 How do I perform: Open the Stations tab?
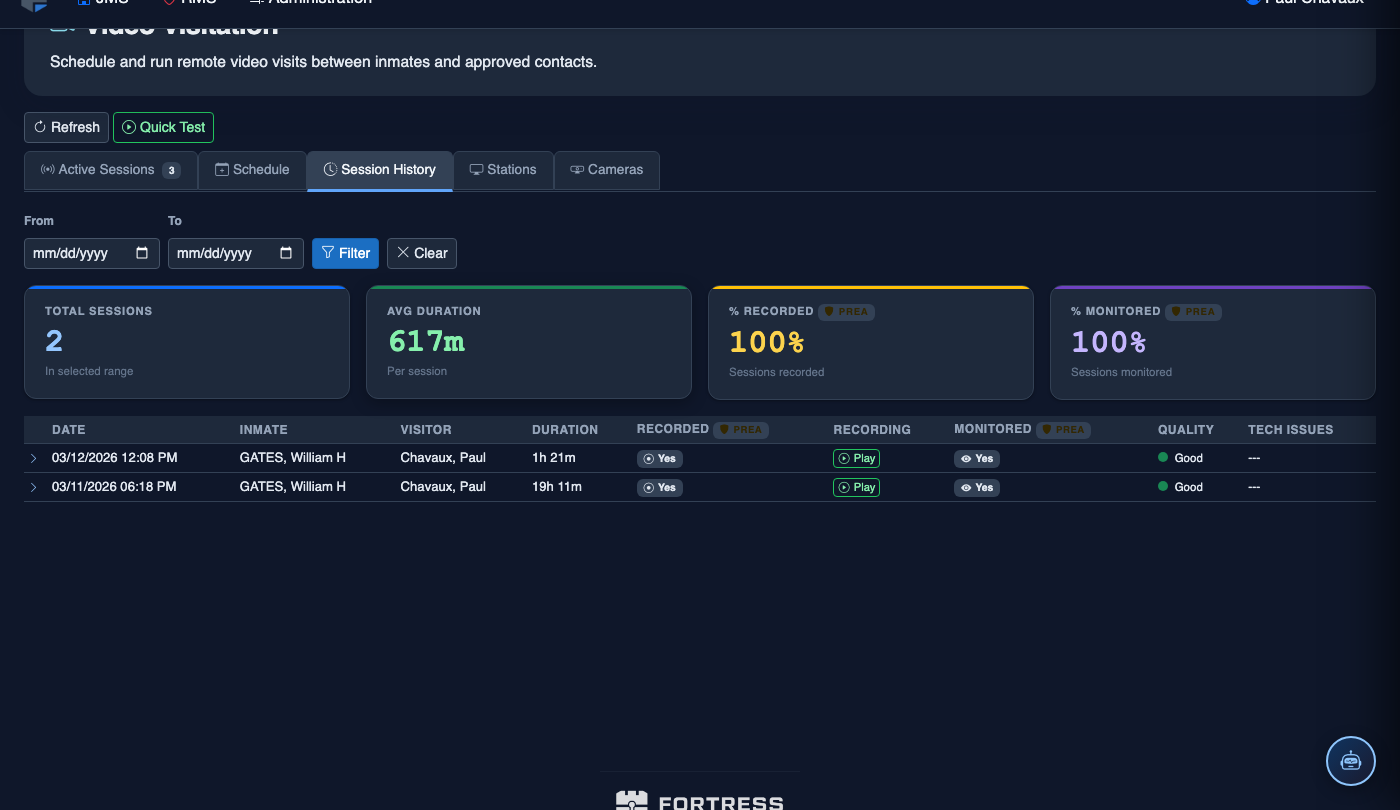point(503,170)
